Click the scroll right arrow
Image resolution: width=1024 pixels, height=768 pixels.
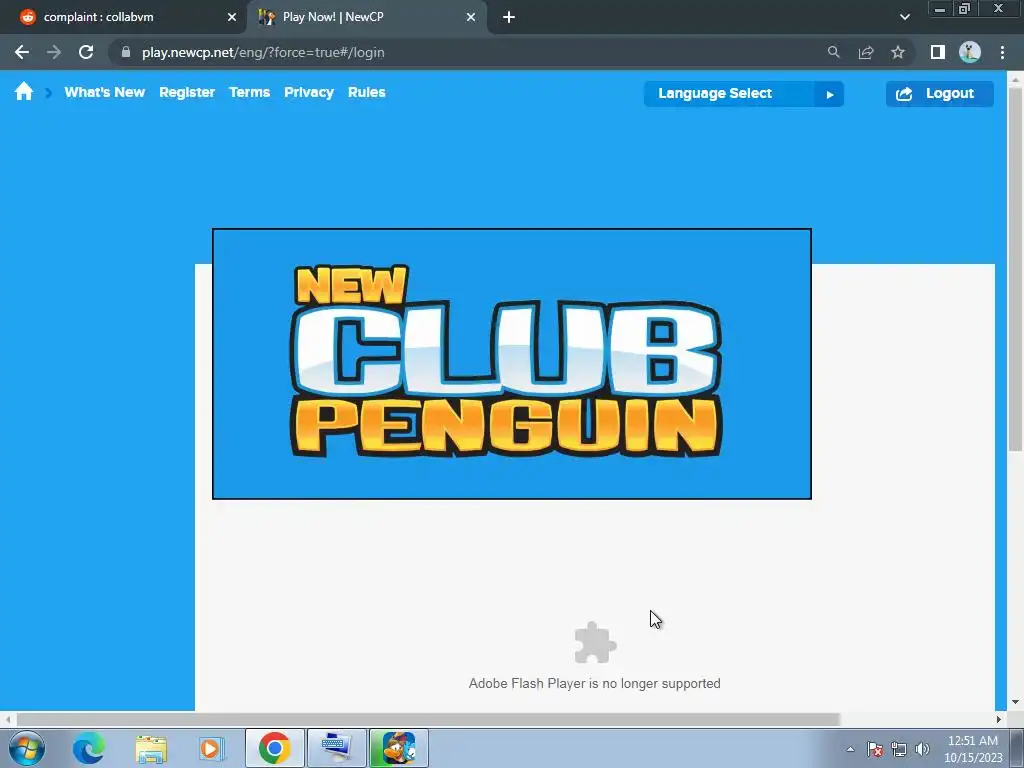(x=998, y=719)
